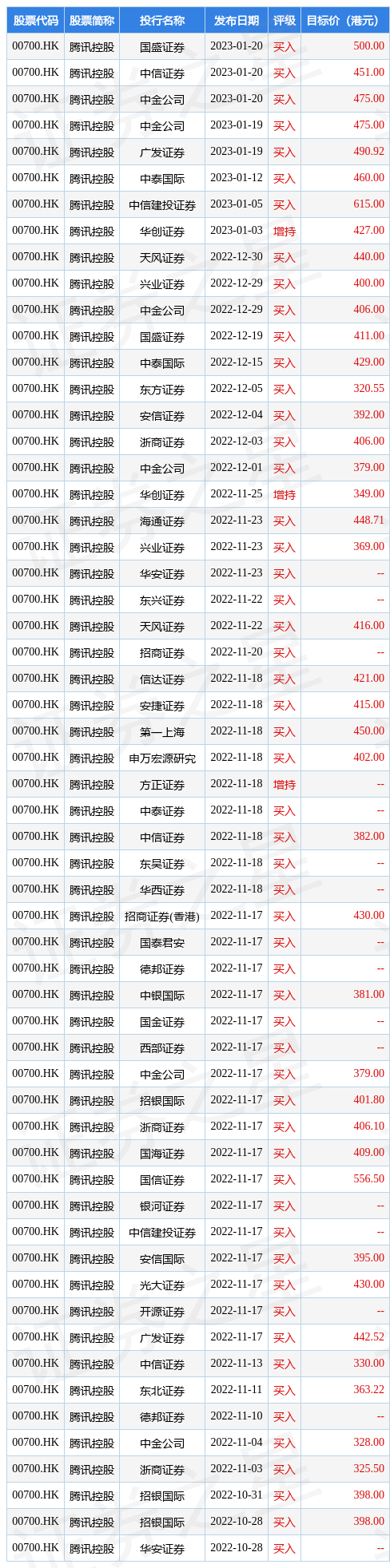
Task: Click the 增持 rating dated 2023-01-03
Action: click(x=284, y=231)
